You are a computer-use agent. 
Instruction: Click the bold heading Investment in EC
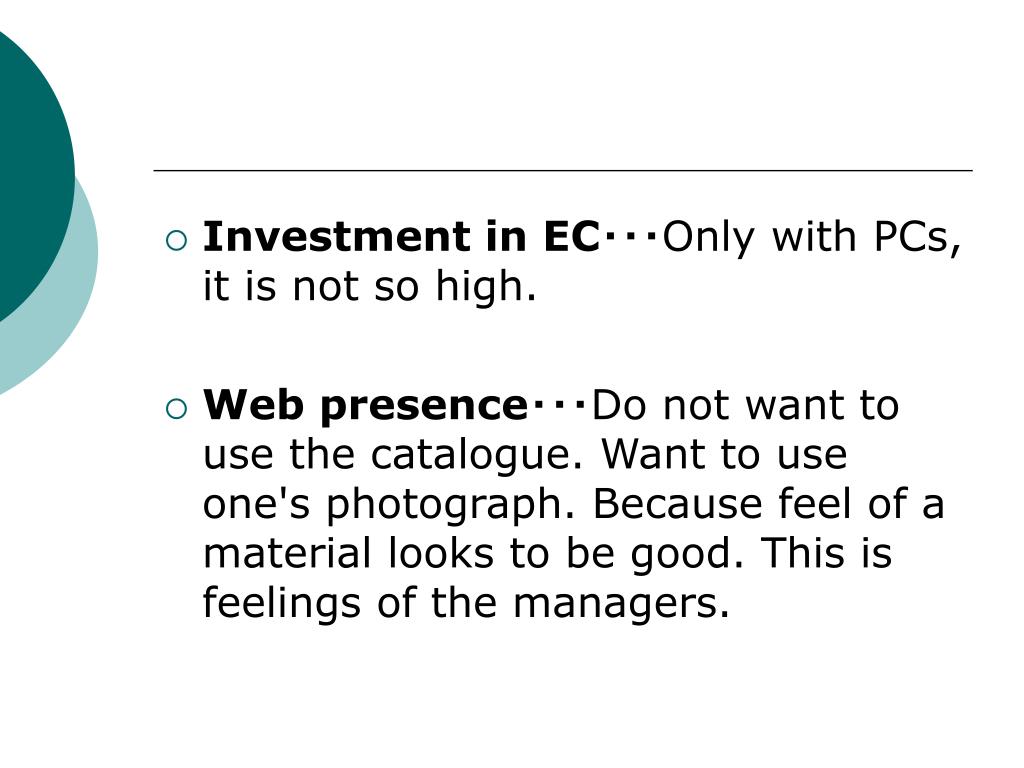point(401,236)
